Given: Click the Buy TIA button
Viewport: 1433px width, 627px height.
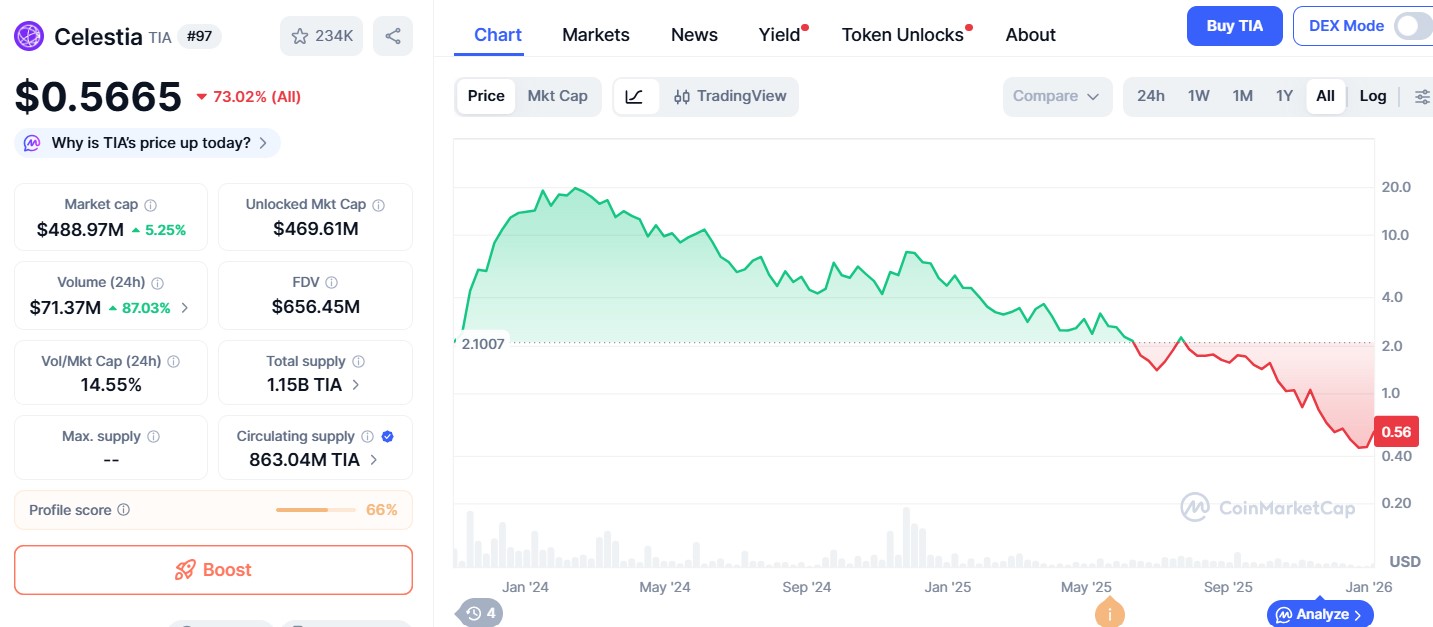Looking at the screenshot, I should coord(1234,25).
